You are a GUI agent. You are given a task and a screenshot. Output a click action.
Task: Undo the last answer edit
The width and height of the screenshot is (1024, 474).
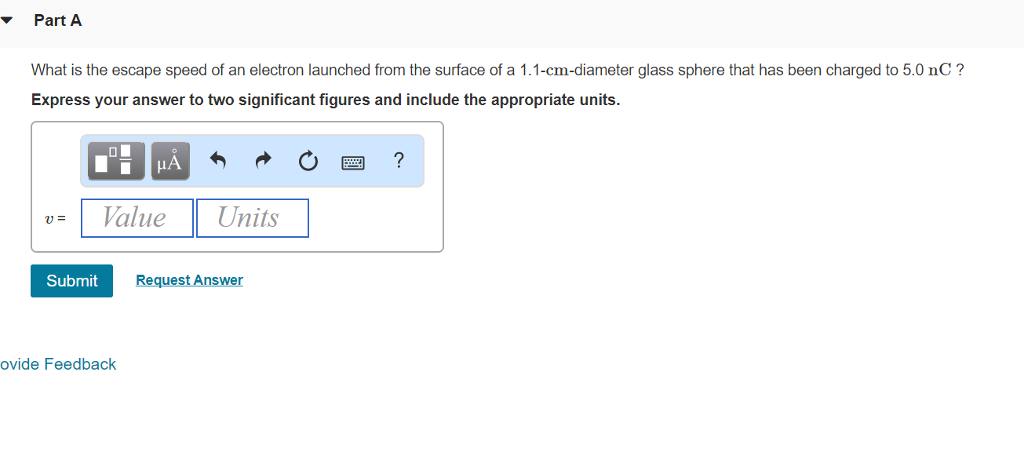coord(220,160)
